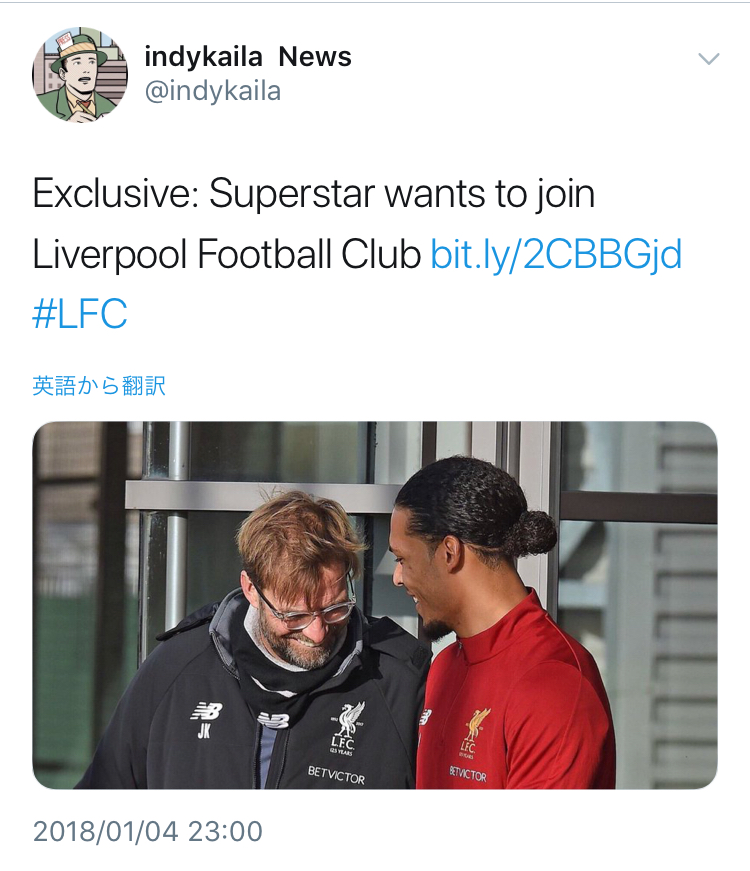Click the NB logo on the red top
750x871 pixels.
424,716
